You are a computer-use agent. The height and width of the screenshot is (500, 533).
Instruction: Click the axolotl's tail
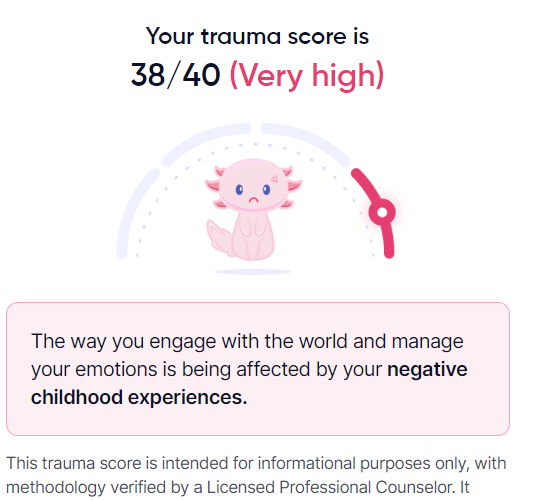point(219,238)
